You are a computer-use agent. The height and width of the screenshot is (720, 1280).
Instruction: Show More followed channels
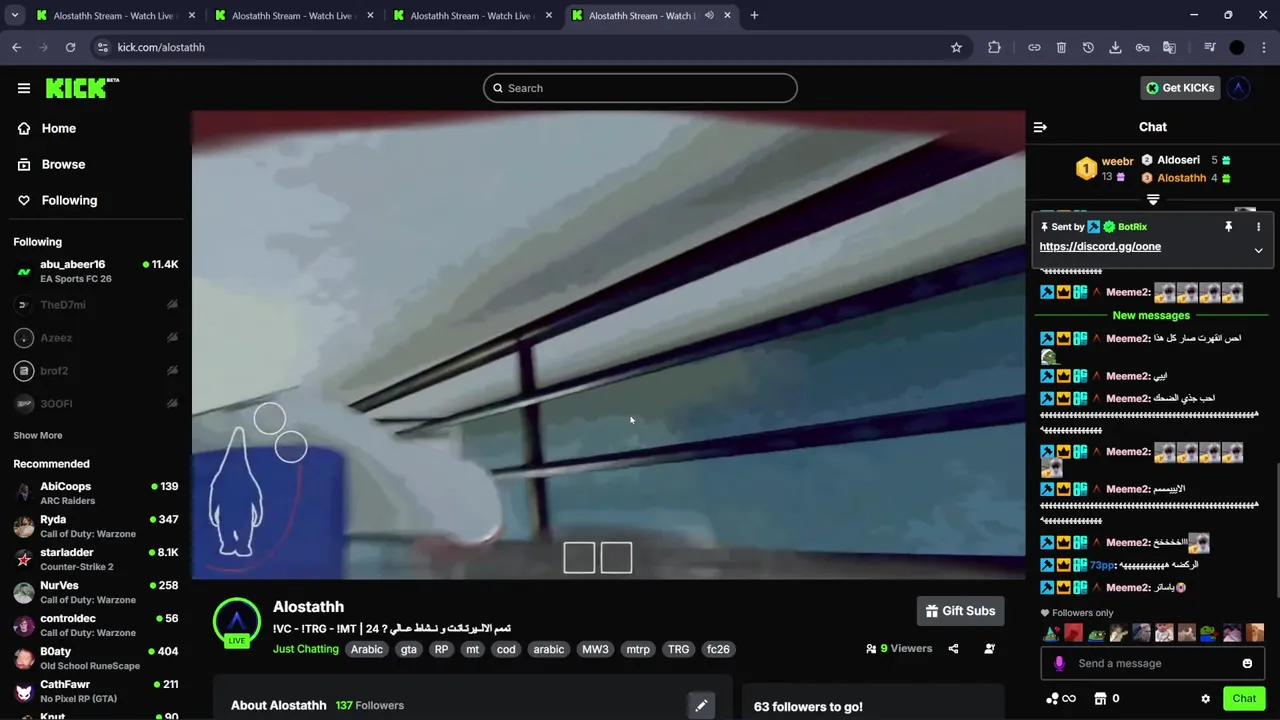coord(38,435)
